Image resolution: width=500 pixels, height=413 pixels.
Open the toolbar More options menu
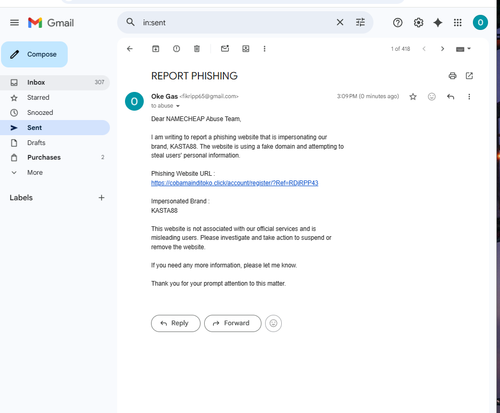264,49
